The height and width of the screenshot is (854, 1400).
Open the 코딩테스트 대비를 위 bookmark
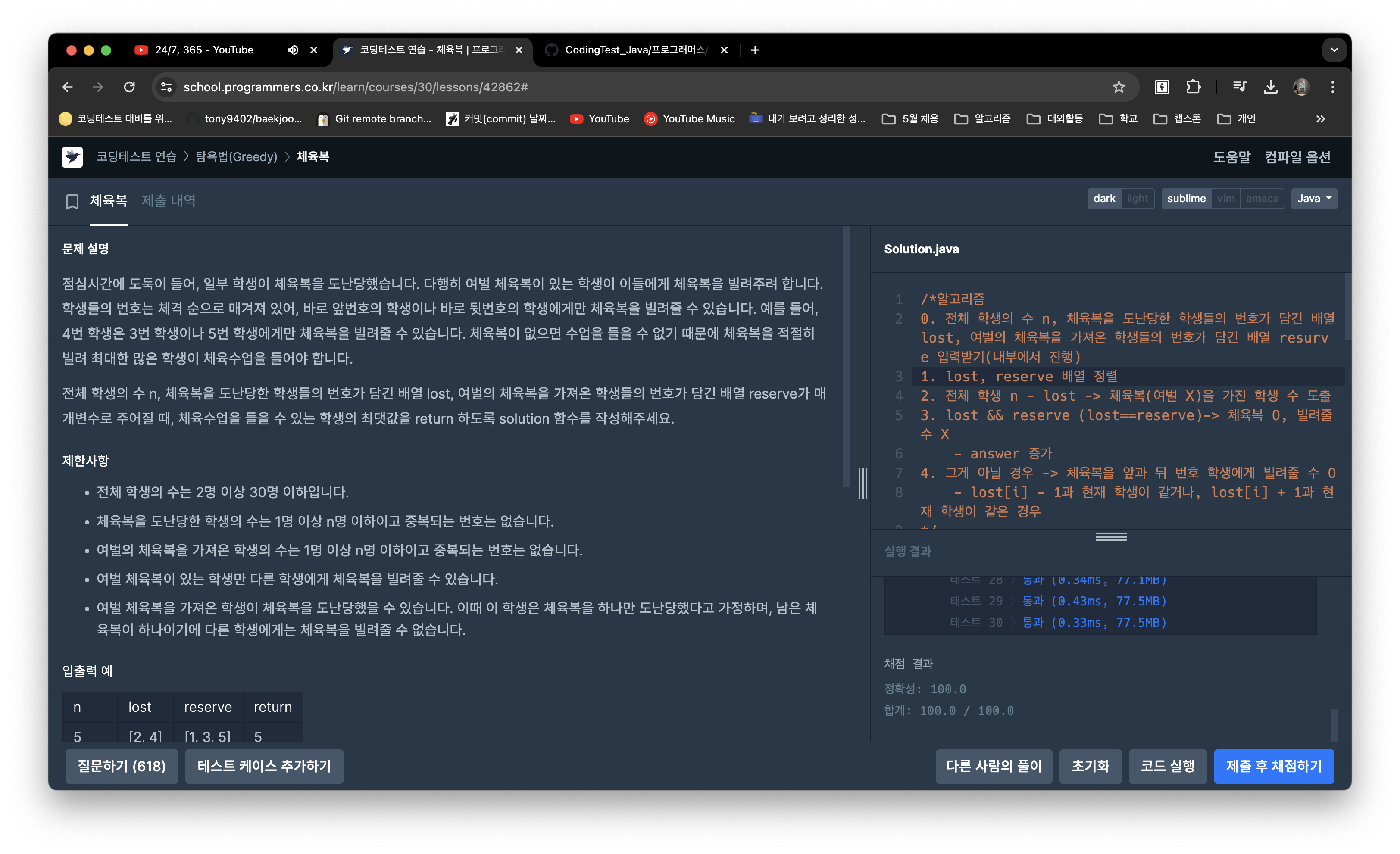[x=116, y=118]
